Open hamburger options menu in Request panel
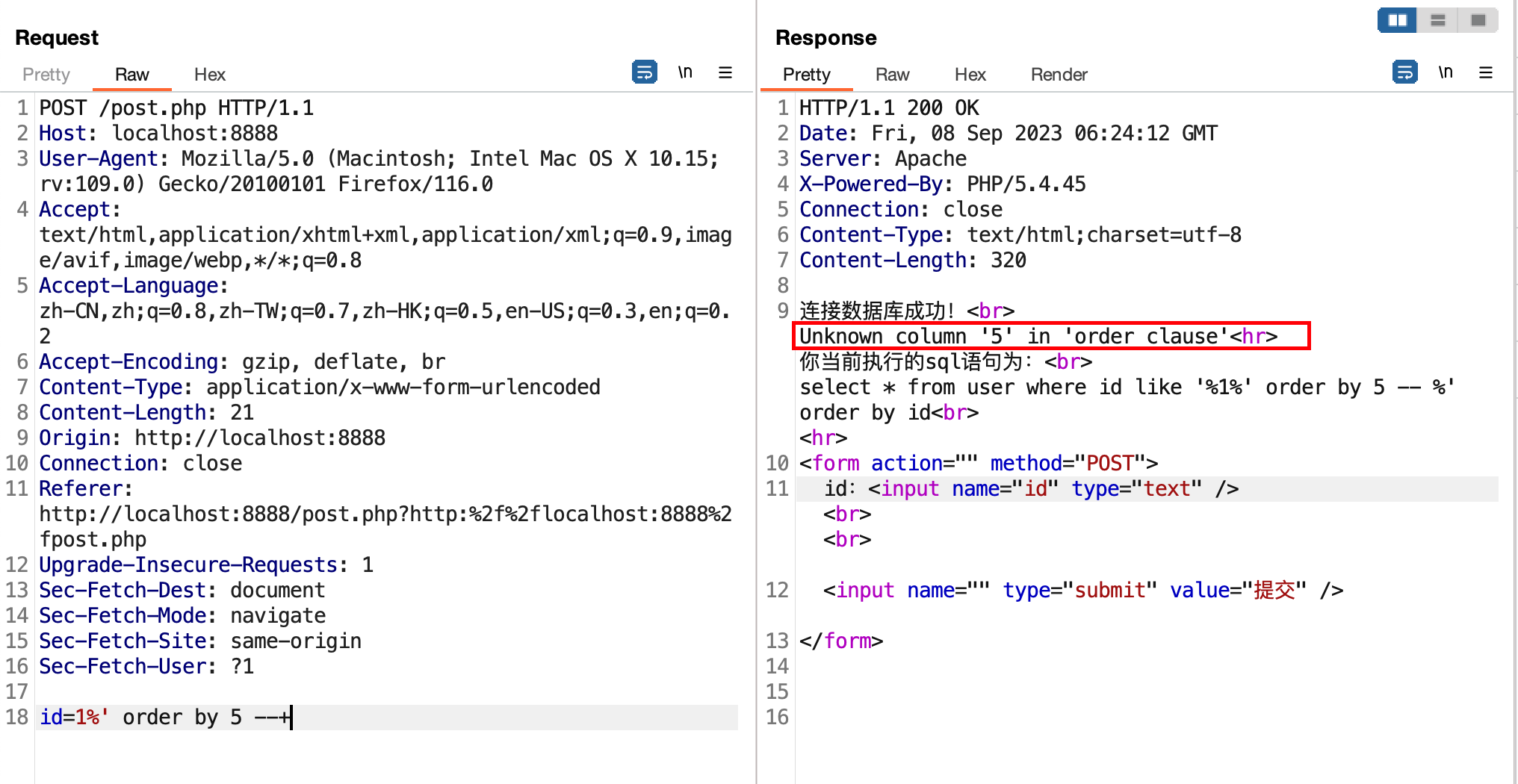The width and height of the screenshot is (1518, 784). (x=725, y=72)
